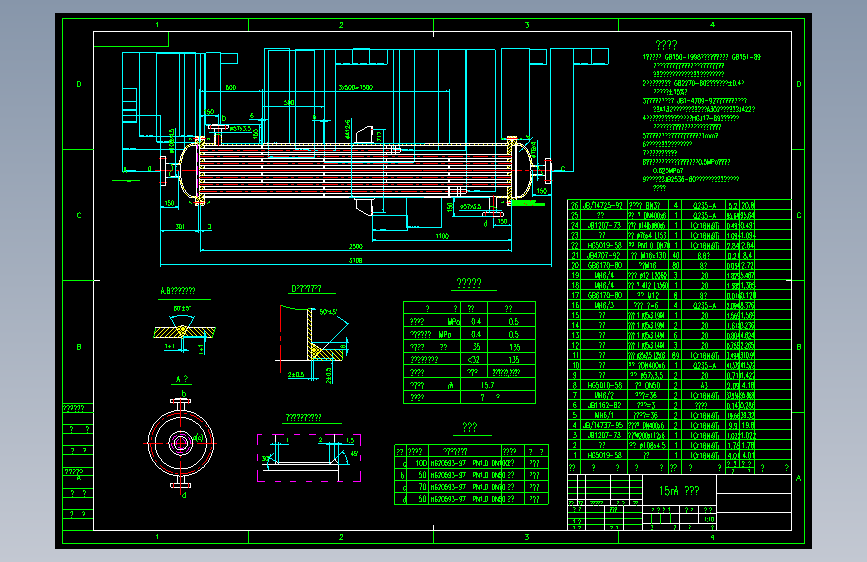Click zone letter "C" on the left border

[x=79, y=215]
